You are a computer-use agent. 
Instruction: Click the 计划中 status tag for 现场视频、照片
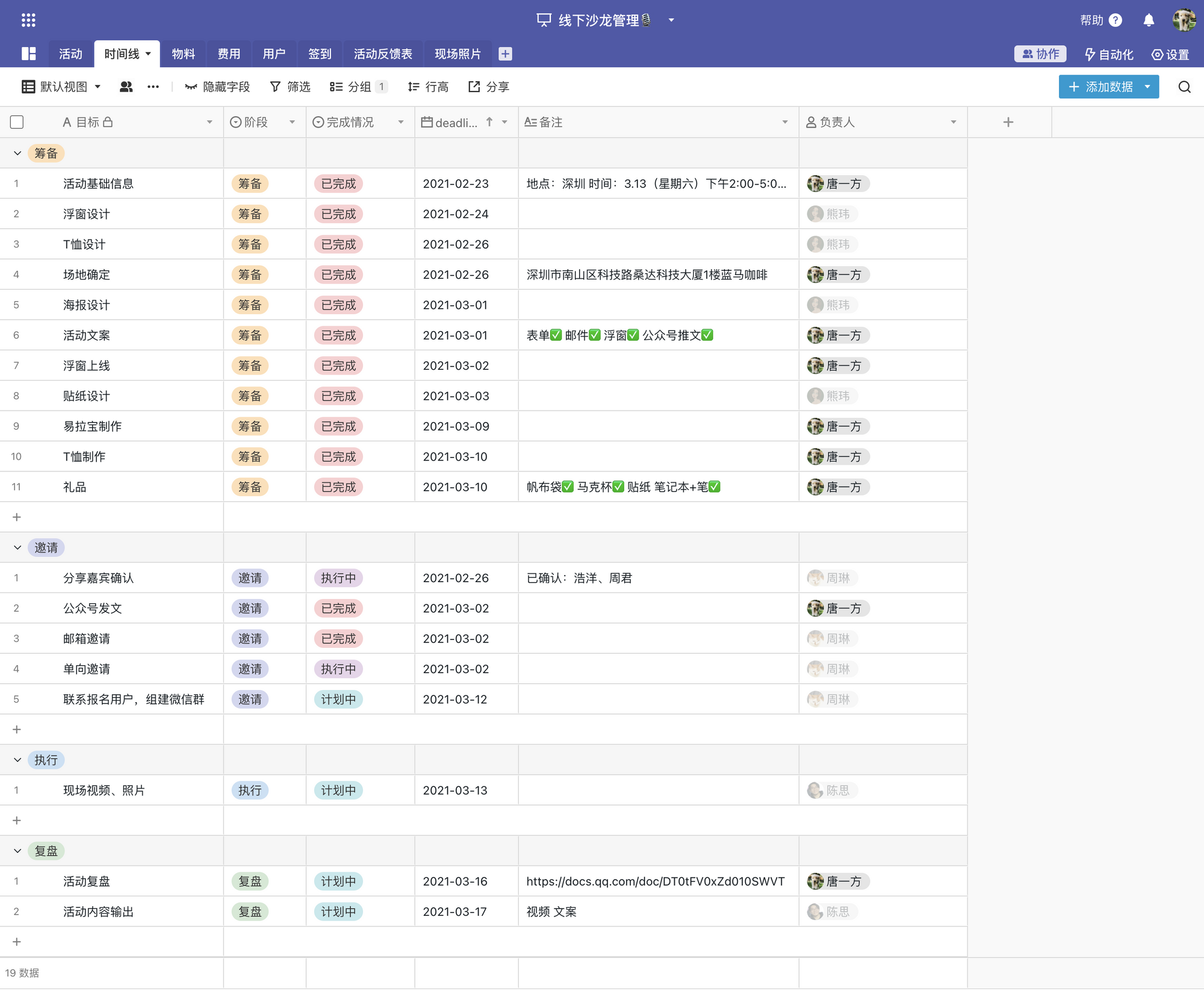point(338,790)
